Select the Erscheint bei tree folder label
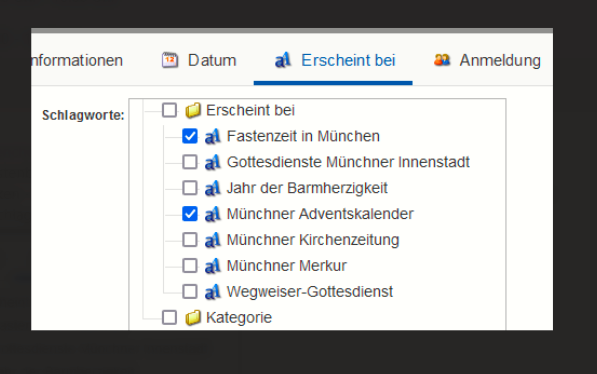 point(250,110)
